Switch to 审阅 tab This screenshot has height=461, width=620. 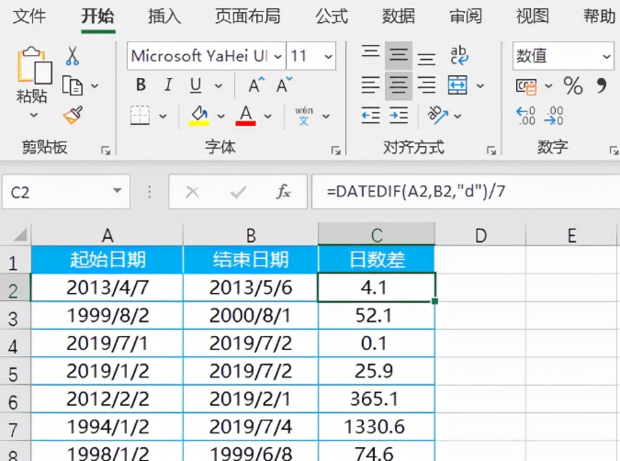[x=465, y=16]
